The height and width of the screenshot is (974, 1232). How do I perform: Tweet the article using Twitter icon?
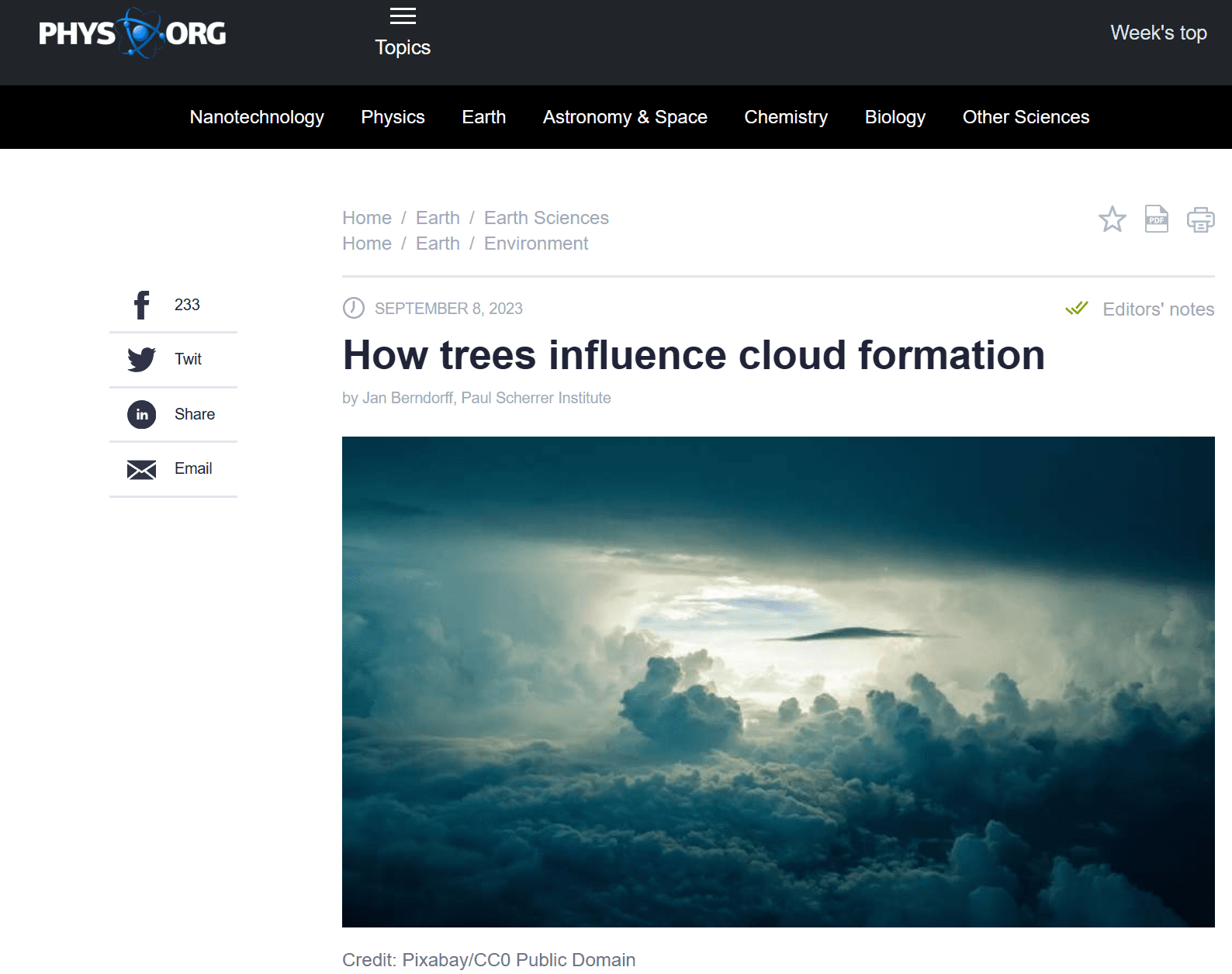(x=141, y=359)
